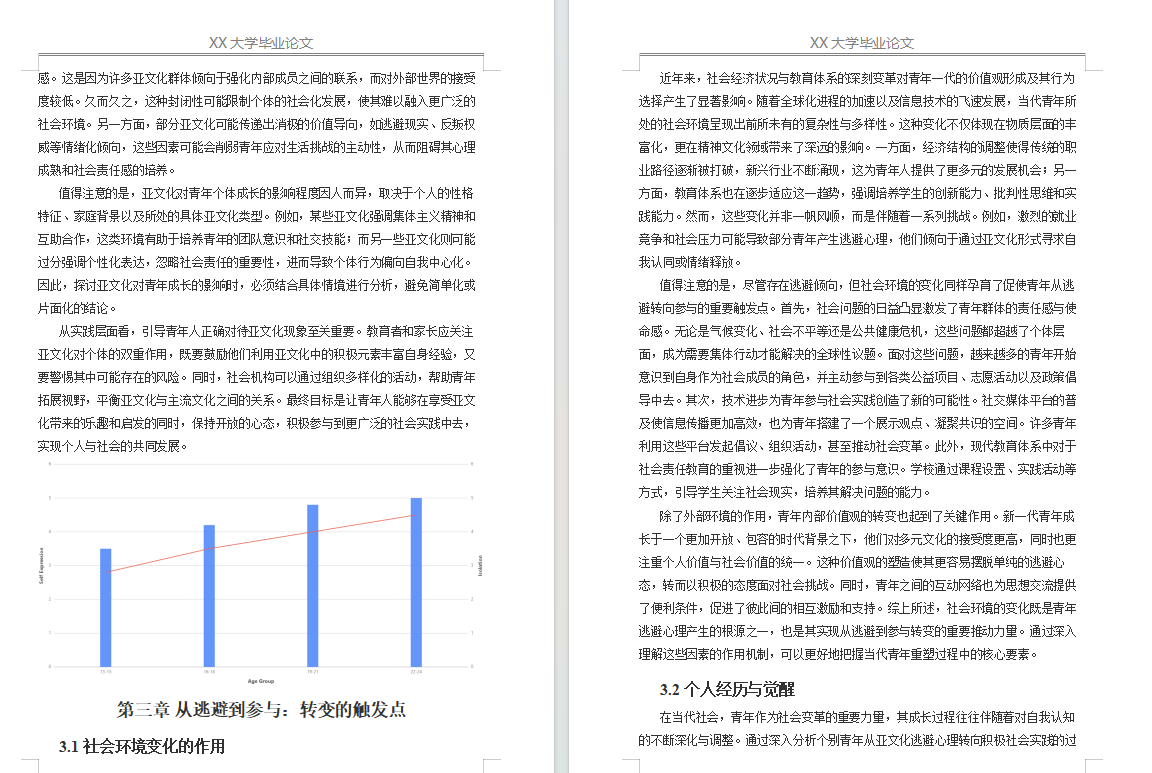Select the blue bar for age group 13-15

[x=106, y=608]
